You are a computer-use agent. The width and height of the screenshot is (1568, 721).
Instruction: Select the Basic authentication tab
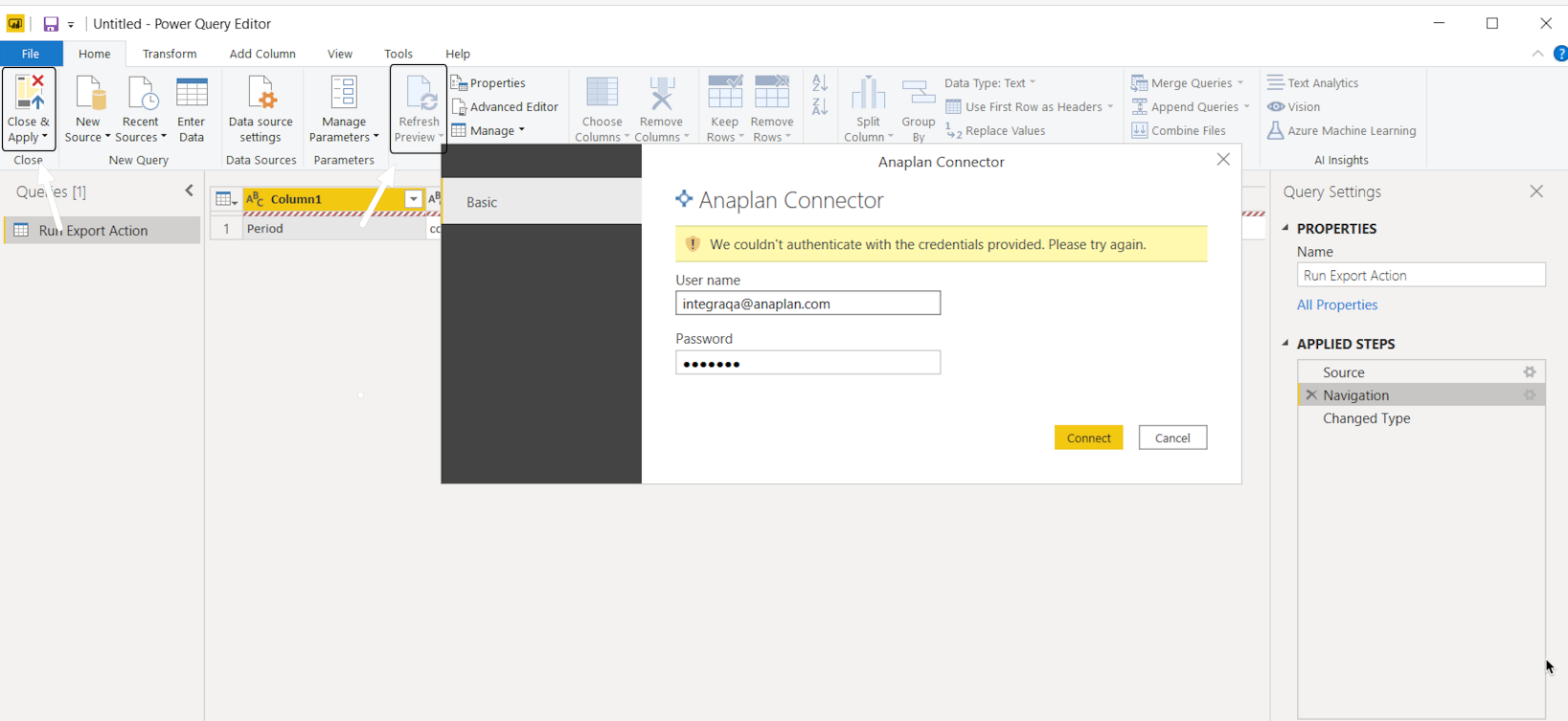point(541,201)
